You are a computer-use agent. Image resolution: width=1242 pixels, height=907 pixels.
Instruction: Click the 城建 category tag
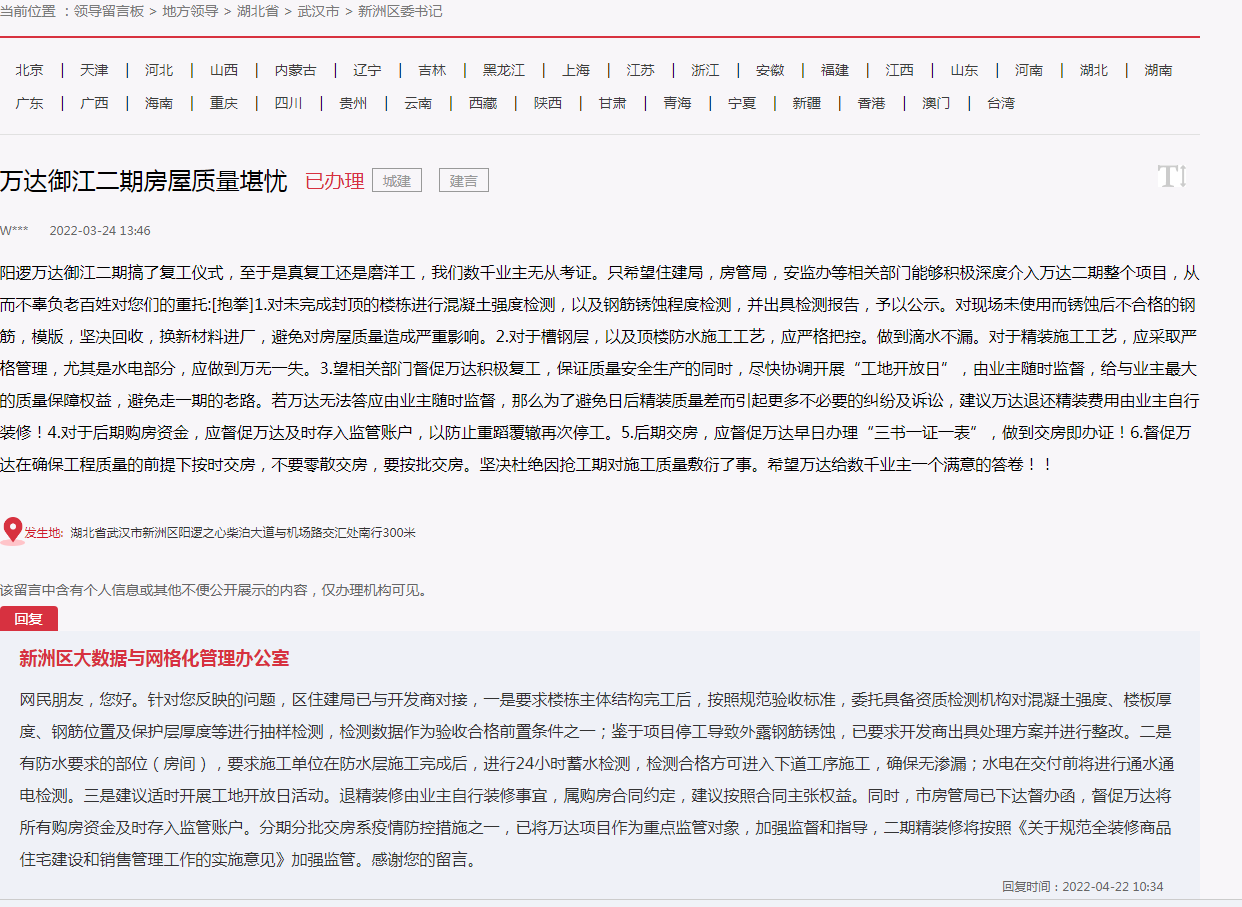click(397, 181)
